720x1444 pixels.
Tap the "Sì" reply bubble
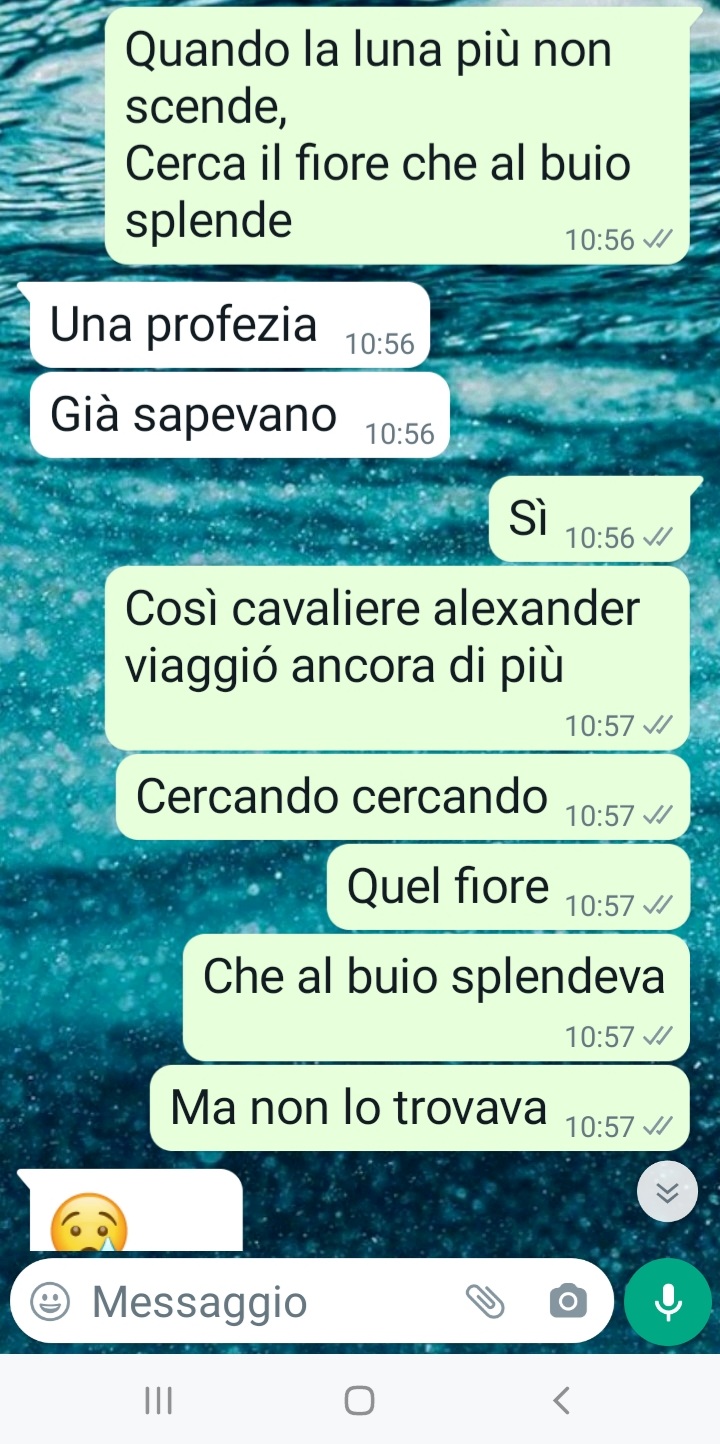tap(589, 519)
